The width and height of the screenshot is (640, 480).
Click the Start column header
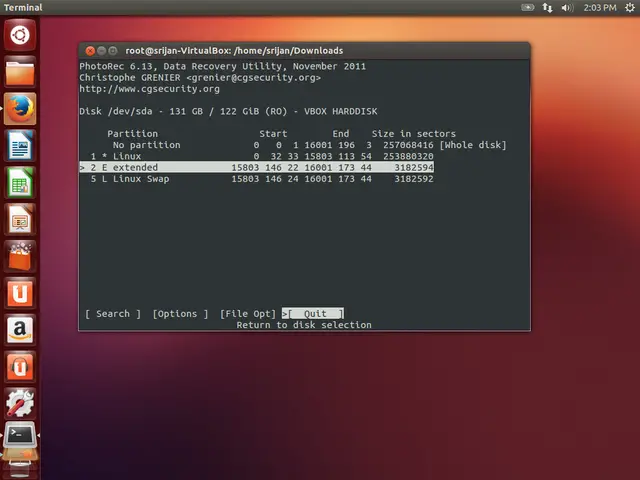pyautogui.click(x=273, y=134)
